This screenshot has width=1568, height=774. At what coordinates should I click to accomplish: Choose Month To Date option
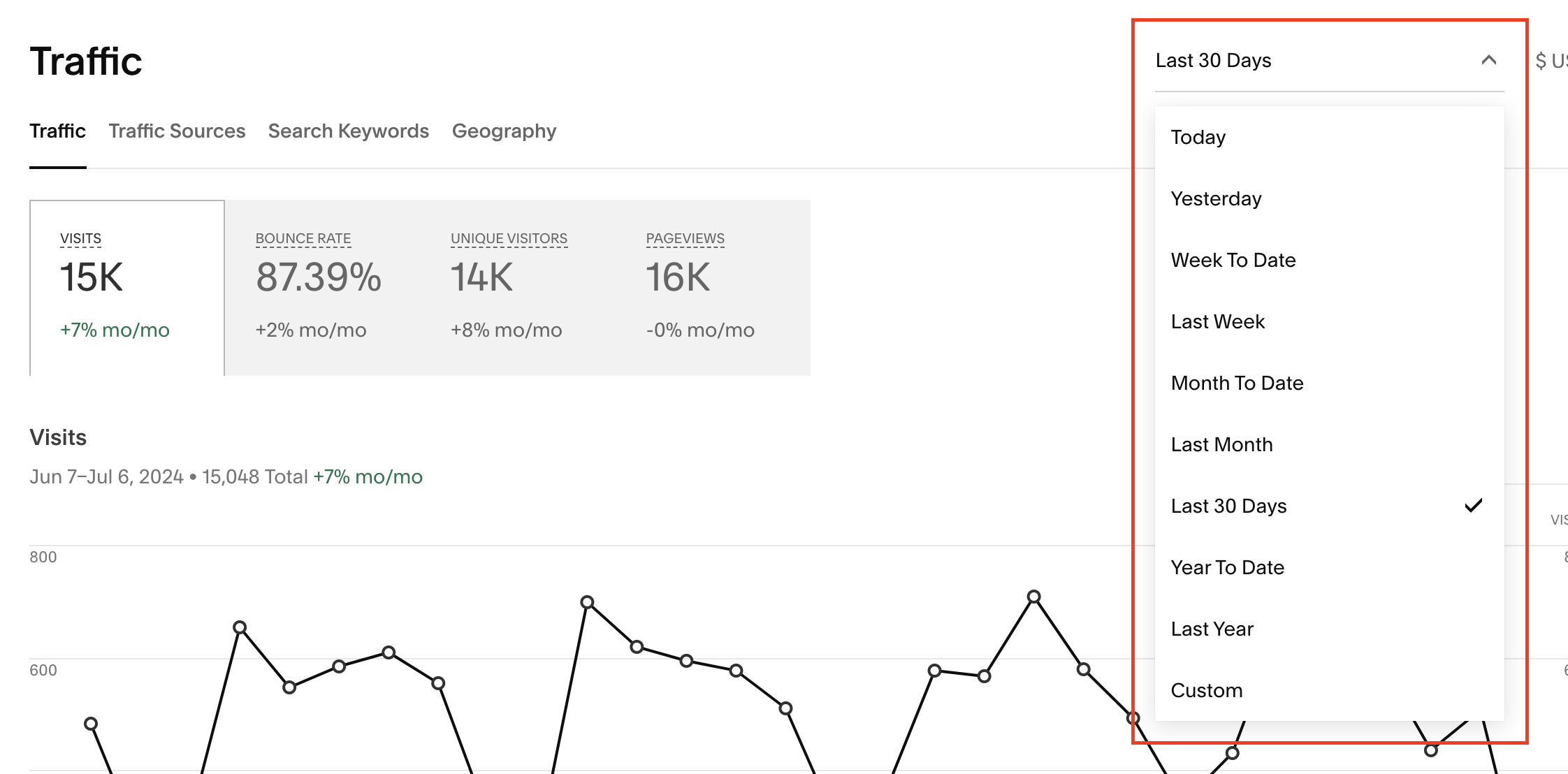tap(1329, 383)
